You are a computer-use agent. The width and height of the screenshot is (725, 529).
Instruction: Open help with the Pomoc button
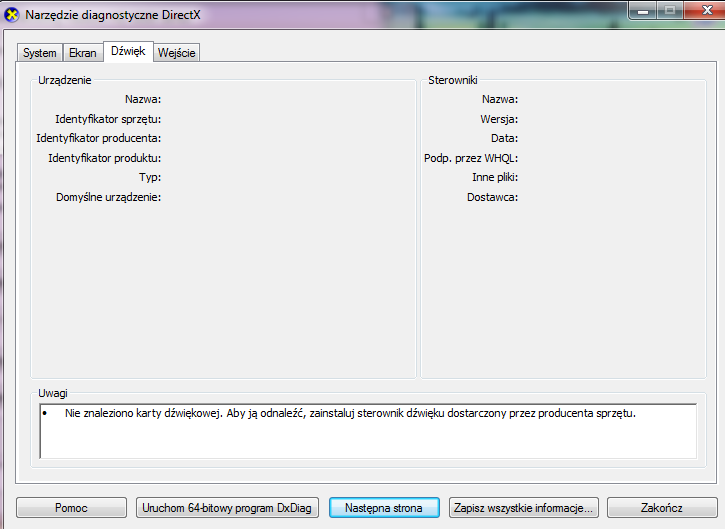tap(71, 508)
